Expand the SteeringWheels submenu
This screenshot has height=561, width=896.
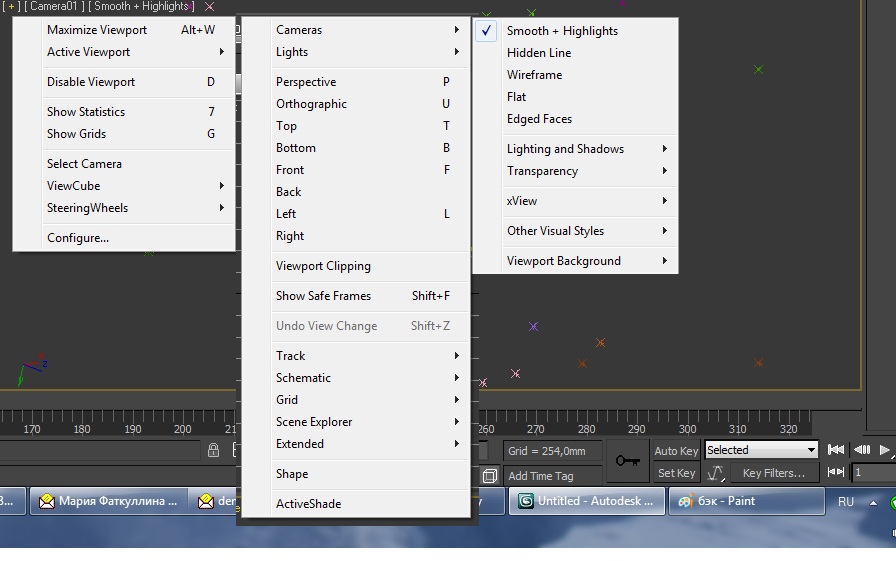pyautogui.click(x=124, y=208)
